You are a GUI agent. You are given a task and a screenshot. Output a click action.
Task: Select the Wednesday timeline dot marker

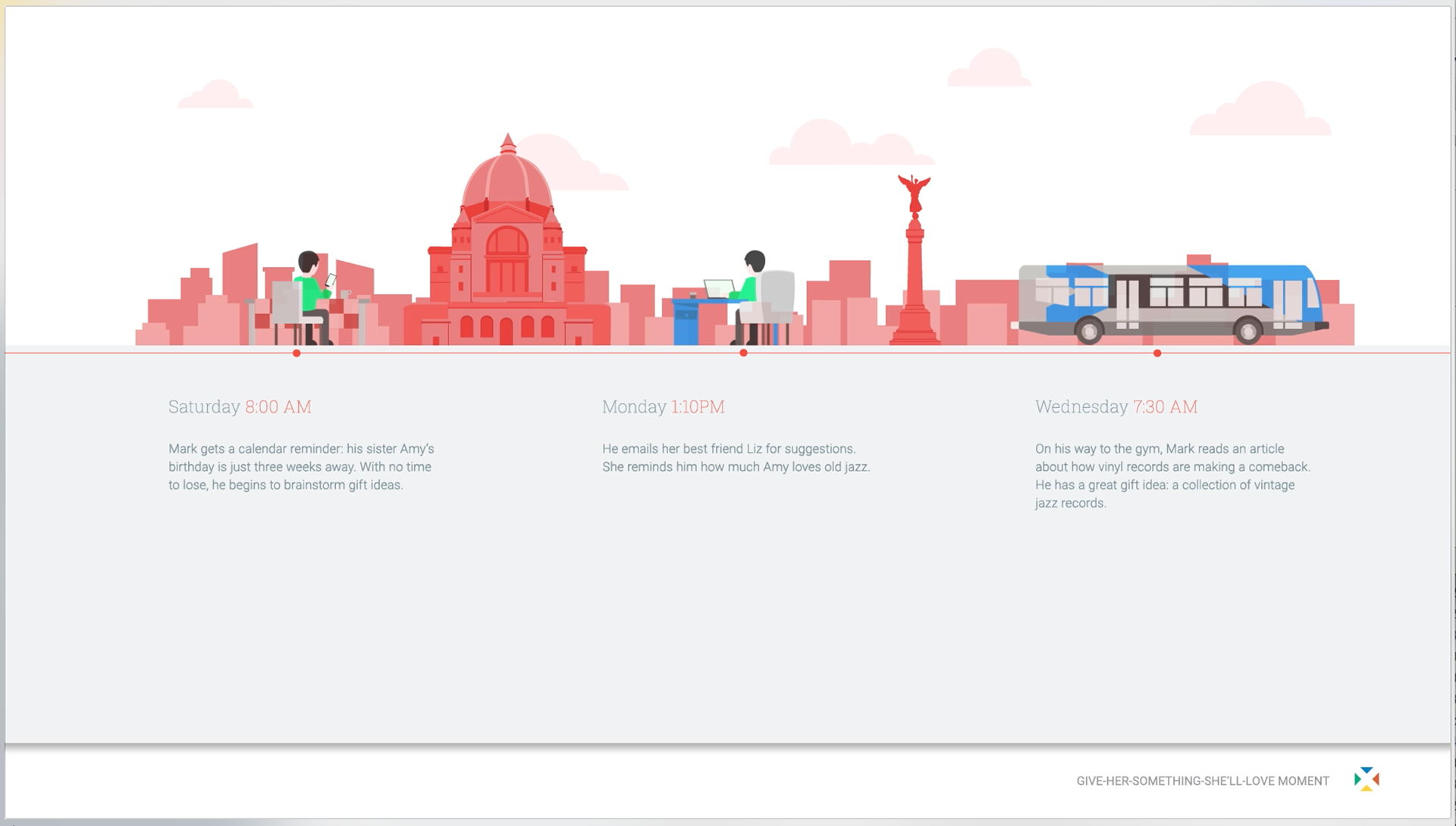tap(1157, 353)
